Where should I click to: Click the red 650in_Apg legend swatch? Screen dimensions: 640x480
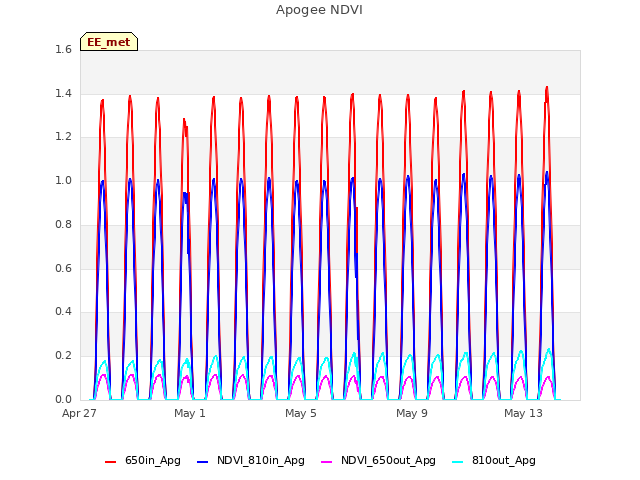pos(111,462)
